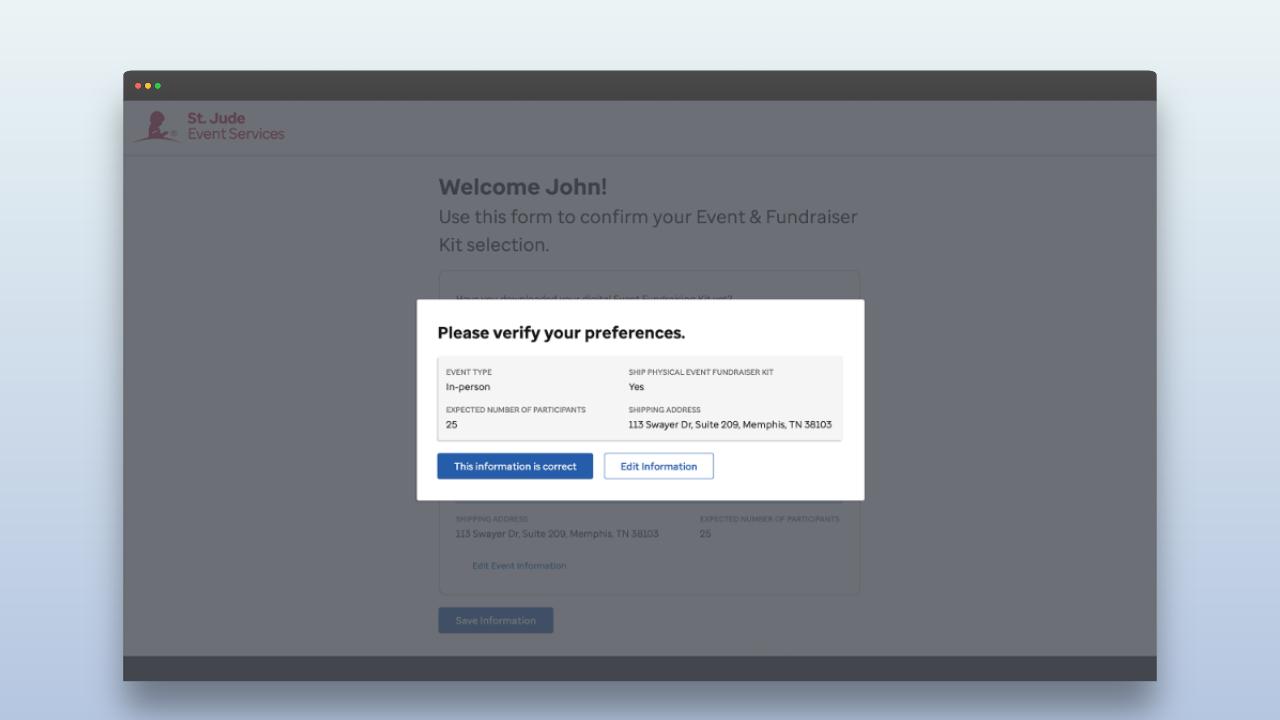Confirm with 'This information is correct' button

tap(515, 466)
